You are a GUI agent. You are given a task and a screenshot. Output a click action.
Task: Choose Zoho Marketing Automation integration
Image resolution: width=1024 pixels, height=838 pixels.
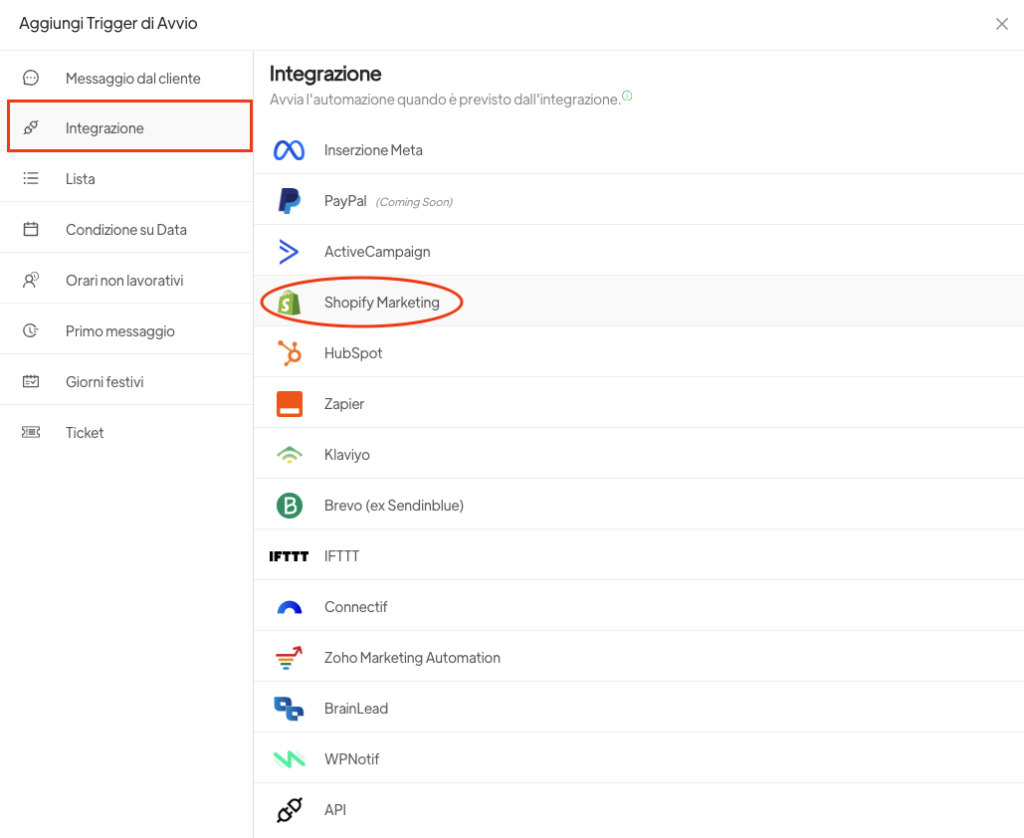[412, 658]
